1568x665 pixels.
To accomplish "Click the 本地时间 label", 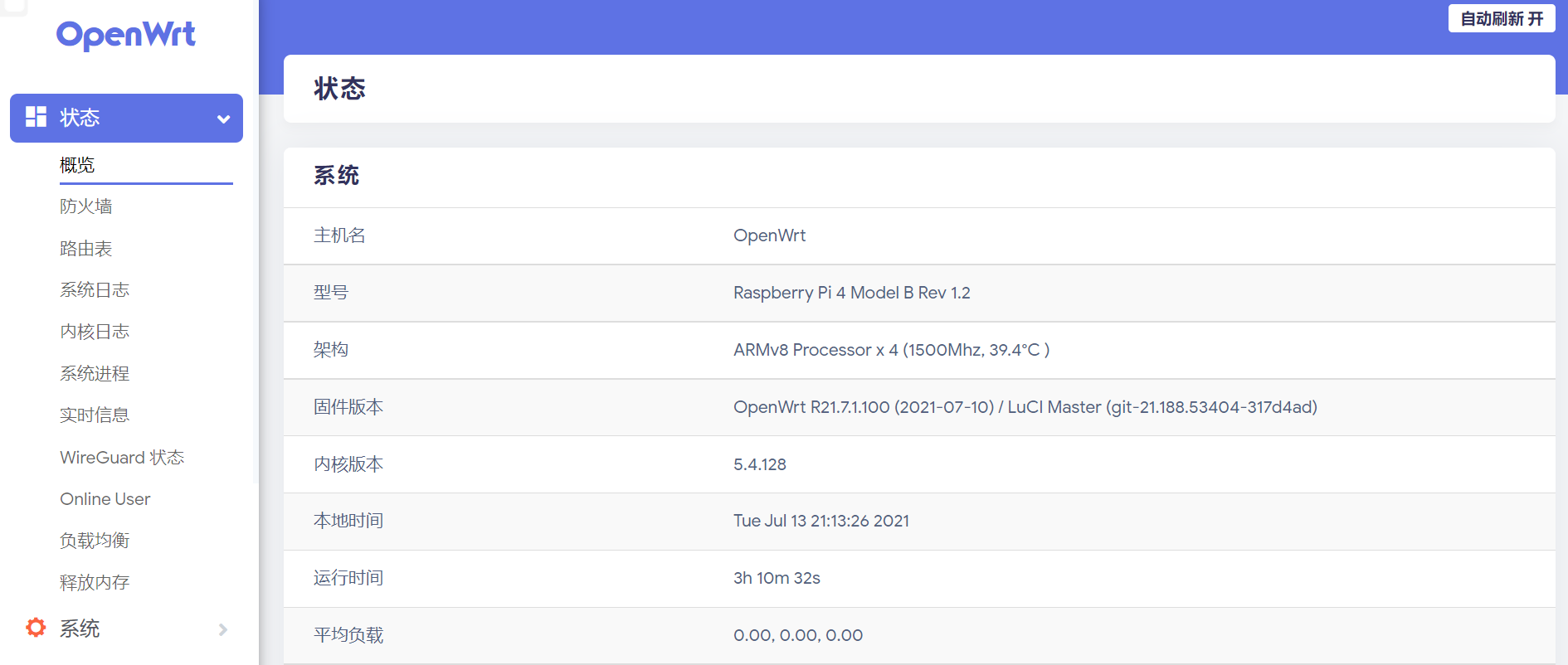I will tap(348, 521).
